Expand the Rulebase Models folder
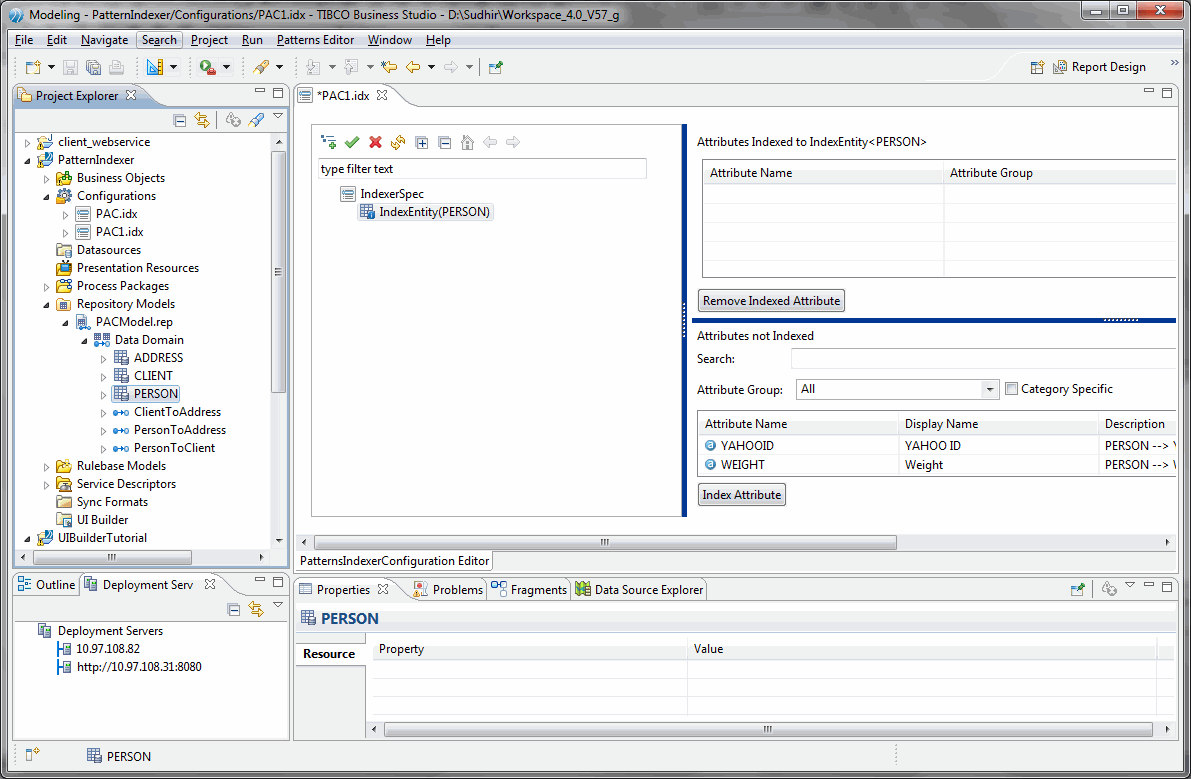This screenshot has height=779, width=1191. coord(46,467)
